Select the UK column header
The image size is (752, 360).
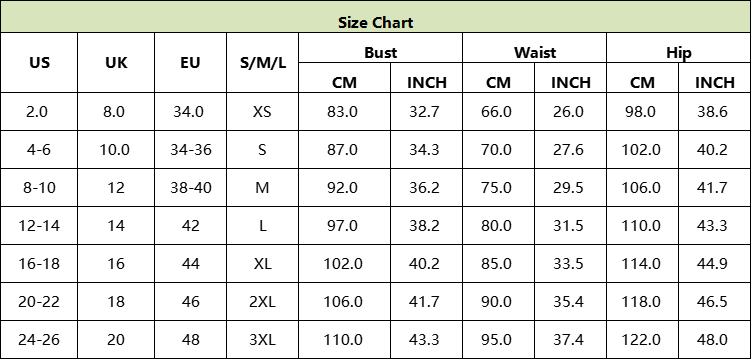click(x=116, y=62)
